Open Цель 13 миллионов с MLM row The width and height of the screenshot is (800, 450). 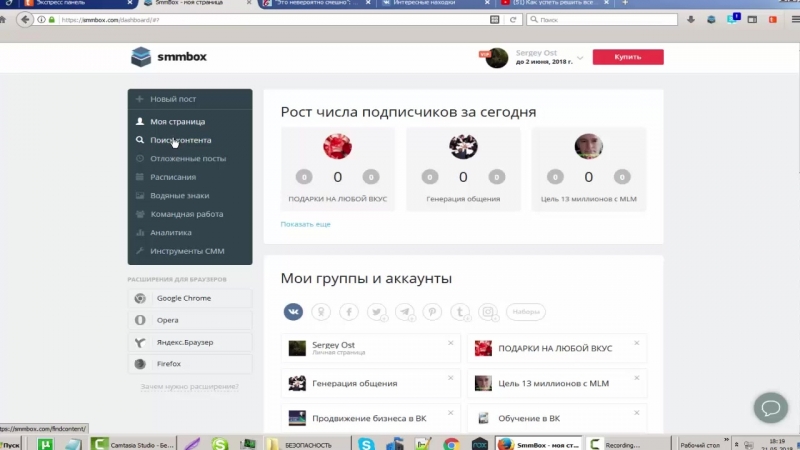pos(557,383)
